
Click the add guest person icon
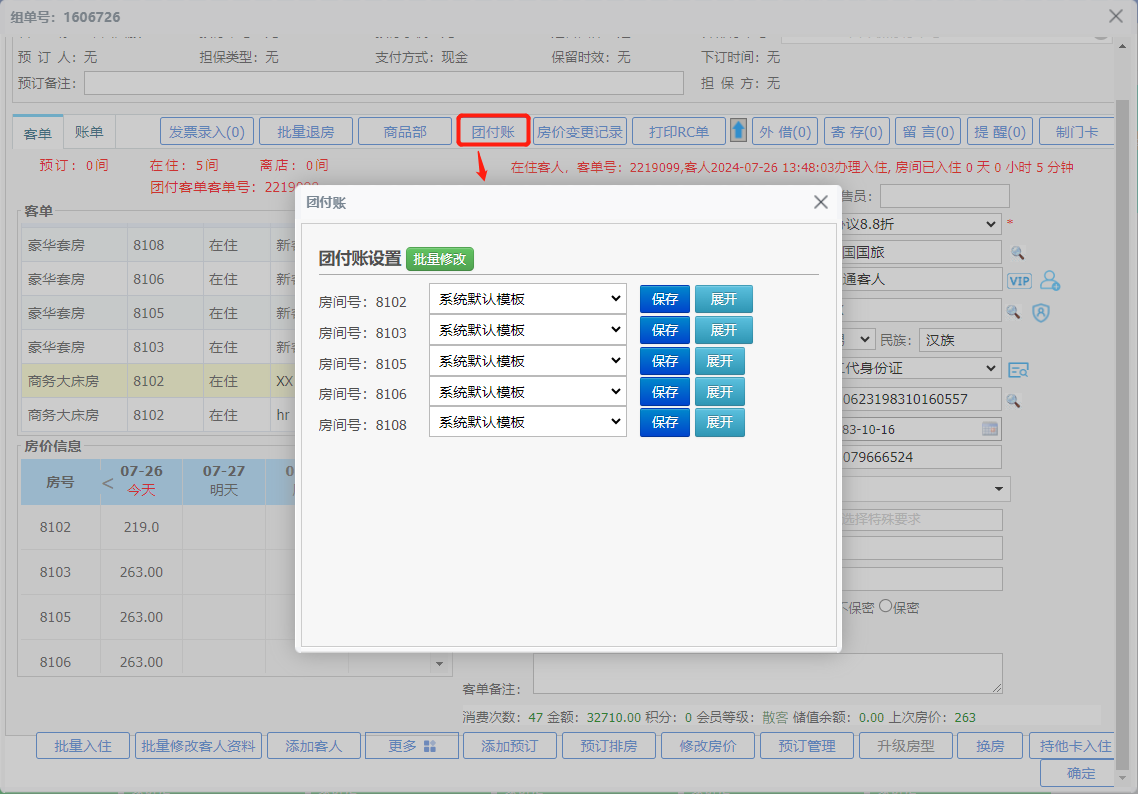(1049, 280)
